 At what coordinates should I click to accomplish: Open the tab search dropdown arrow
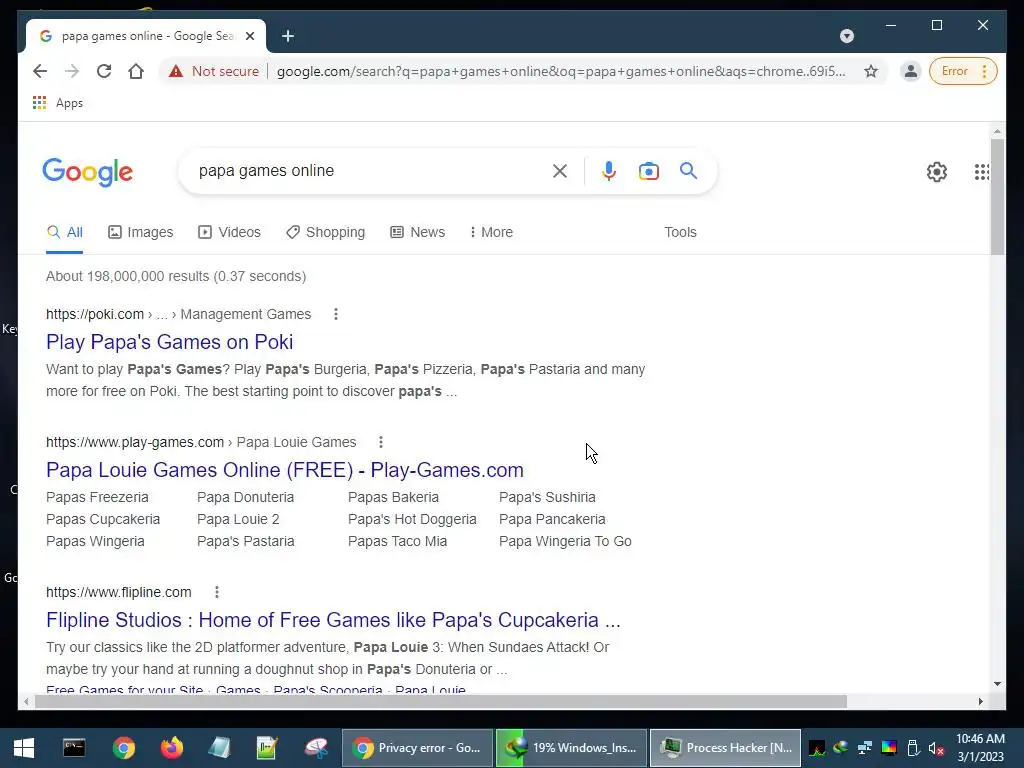pyautogui.click(x=847, y=36)
